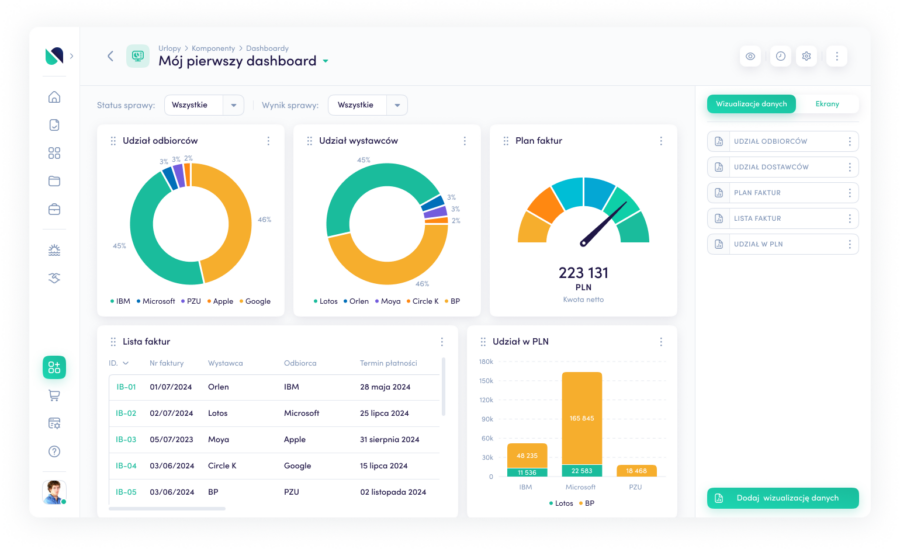Click the back arrow next to dashboard title
900x549 pixels.
(x=110, y=56)
